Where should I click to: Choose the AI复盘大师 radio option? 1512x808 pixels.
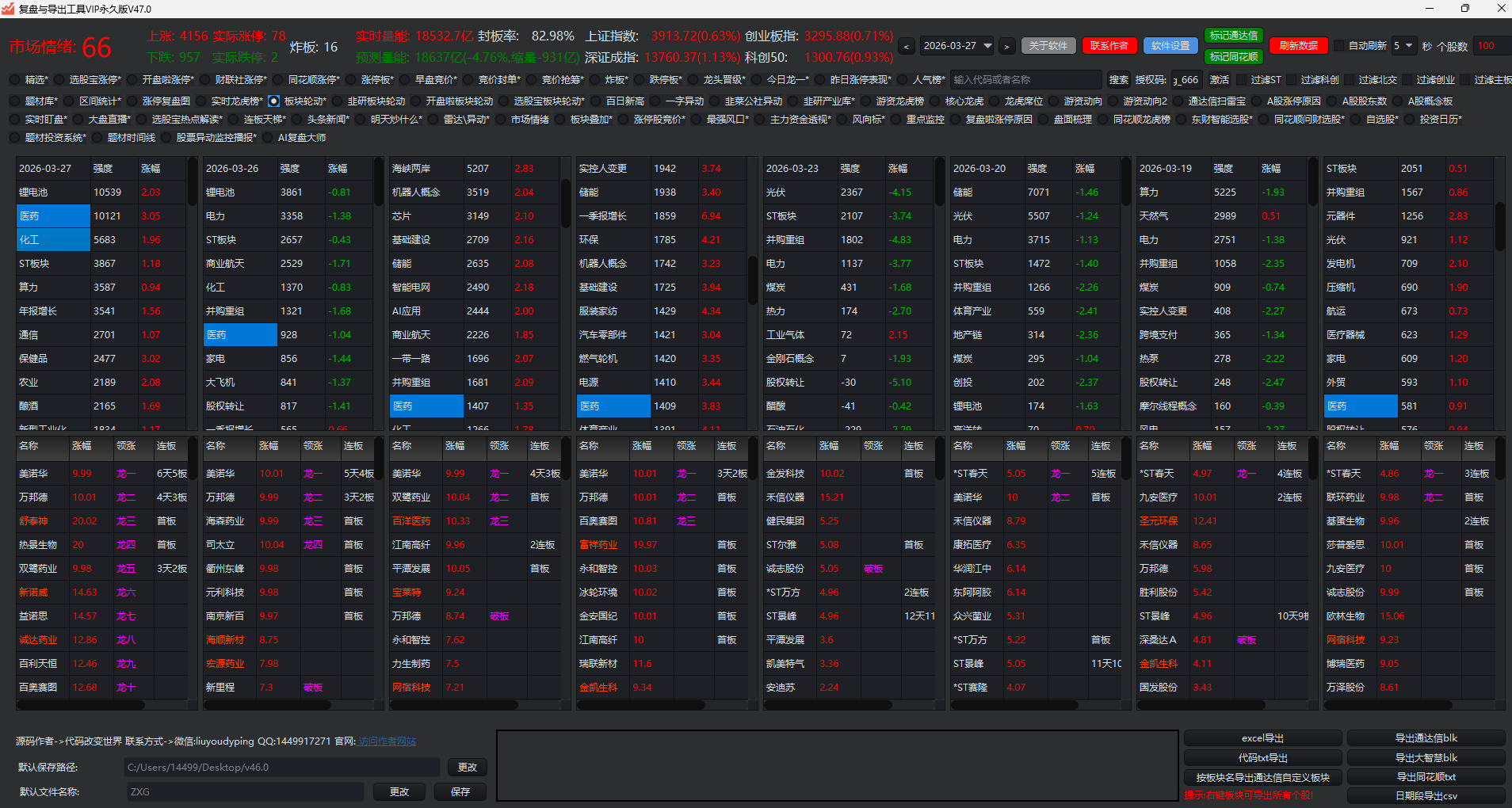coord(268,138)
